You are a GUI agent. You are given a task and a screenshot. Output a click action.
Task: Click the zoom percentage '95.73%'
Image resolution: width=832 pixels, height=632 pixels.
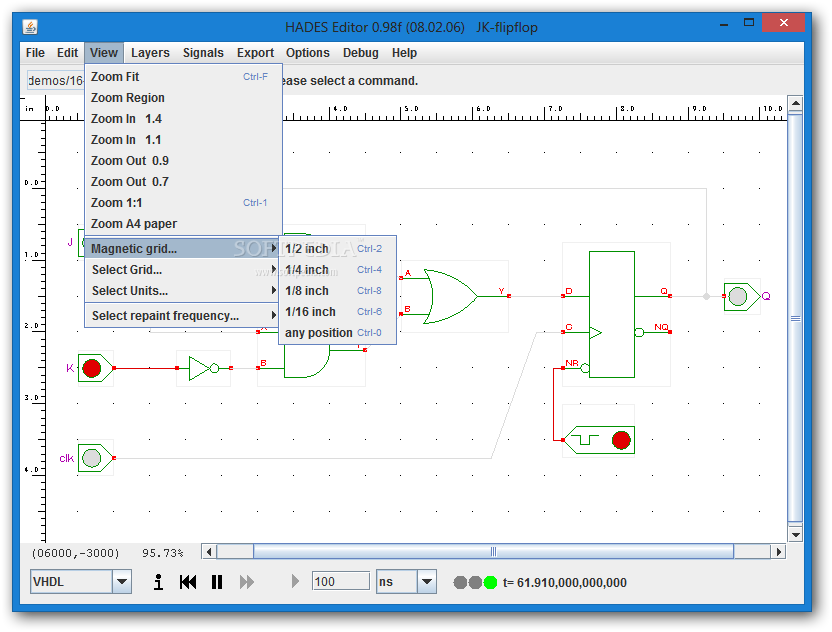click(x=162, y=553)
